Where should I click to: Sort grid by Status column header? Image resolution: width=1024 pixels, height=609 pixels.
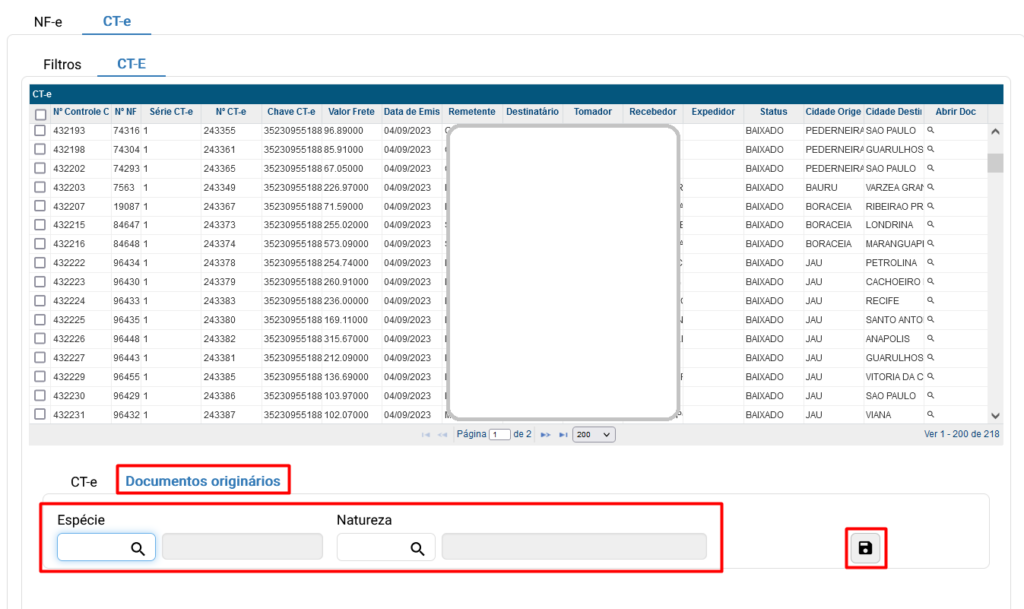(773, 112)
